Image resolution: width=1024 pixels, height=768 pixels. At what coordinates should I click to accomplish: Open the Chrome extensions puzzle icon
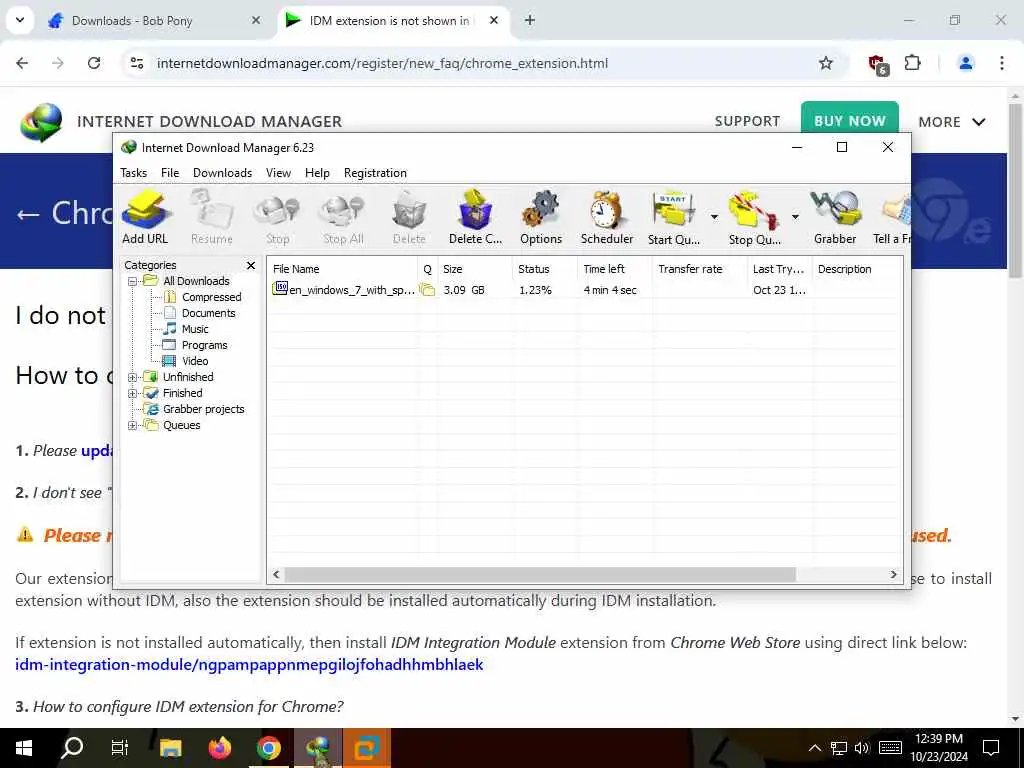tap(913, 63)
